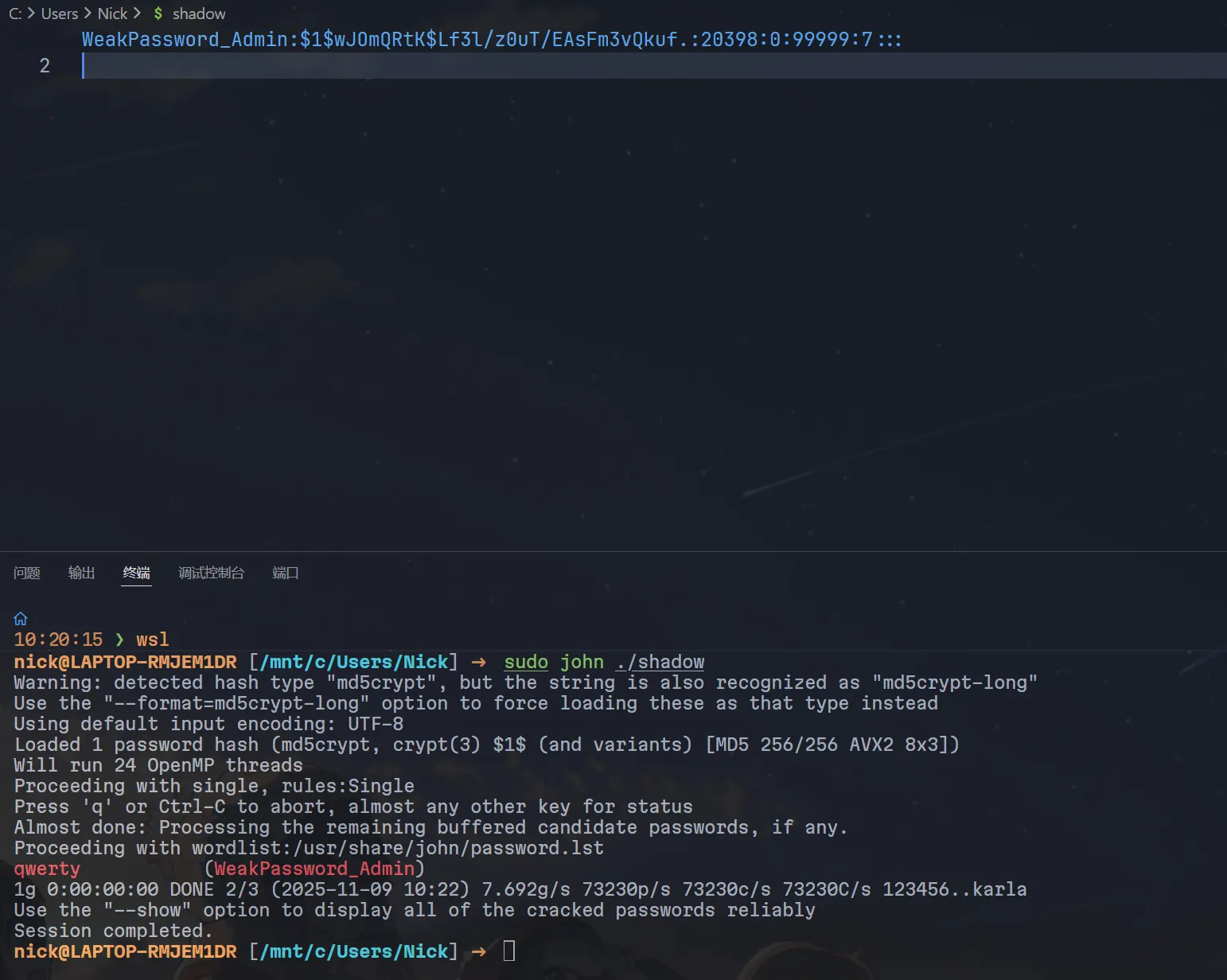Select the Nick folder breadcrumb
The image size is (1227, 980).
tap(112, 14)
